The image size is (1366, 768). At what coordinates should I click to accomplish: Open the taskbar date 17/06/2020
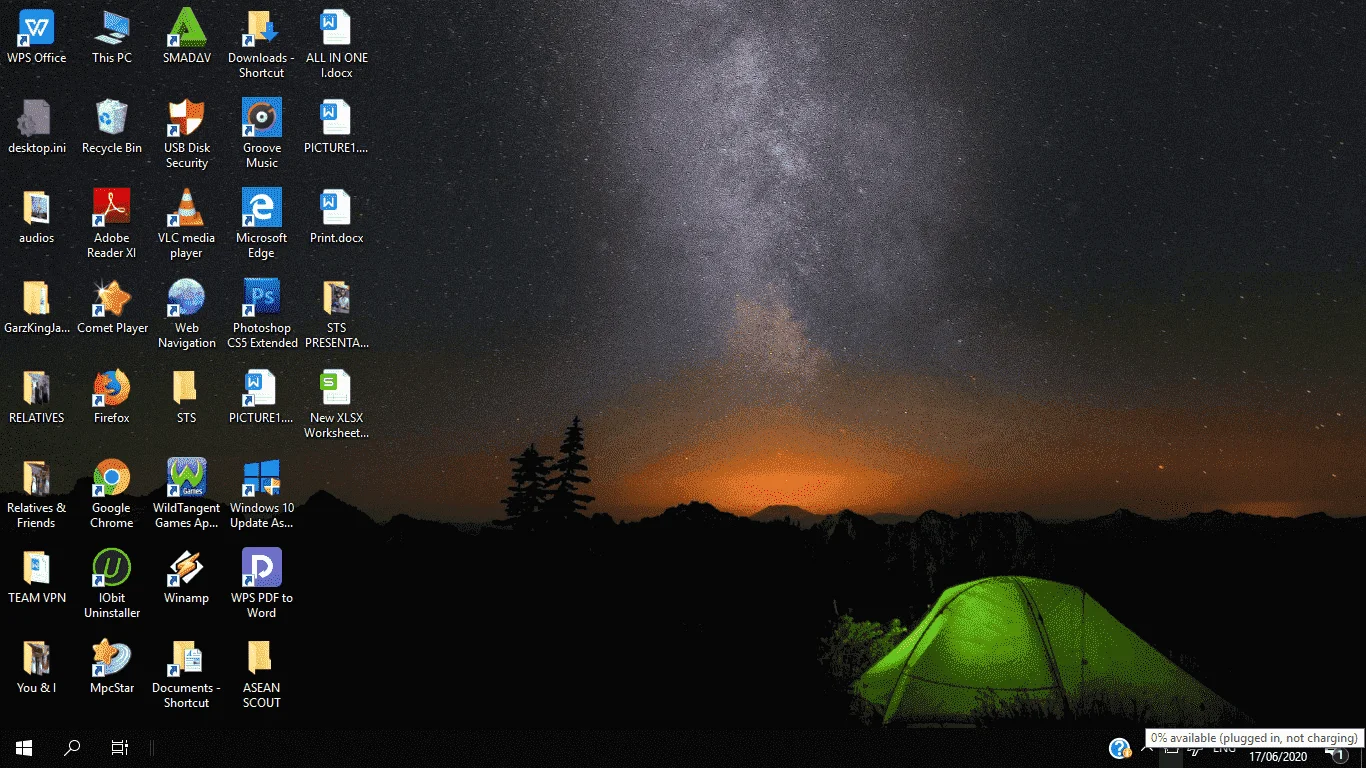click(x=1278, y=757)
